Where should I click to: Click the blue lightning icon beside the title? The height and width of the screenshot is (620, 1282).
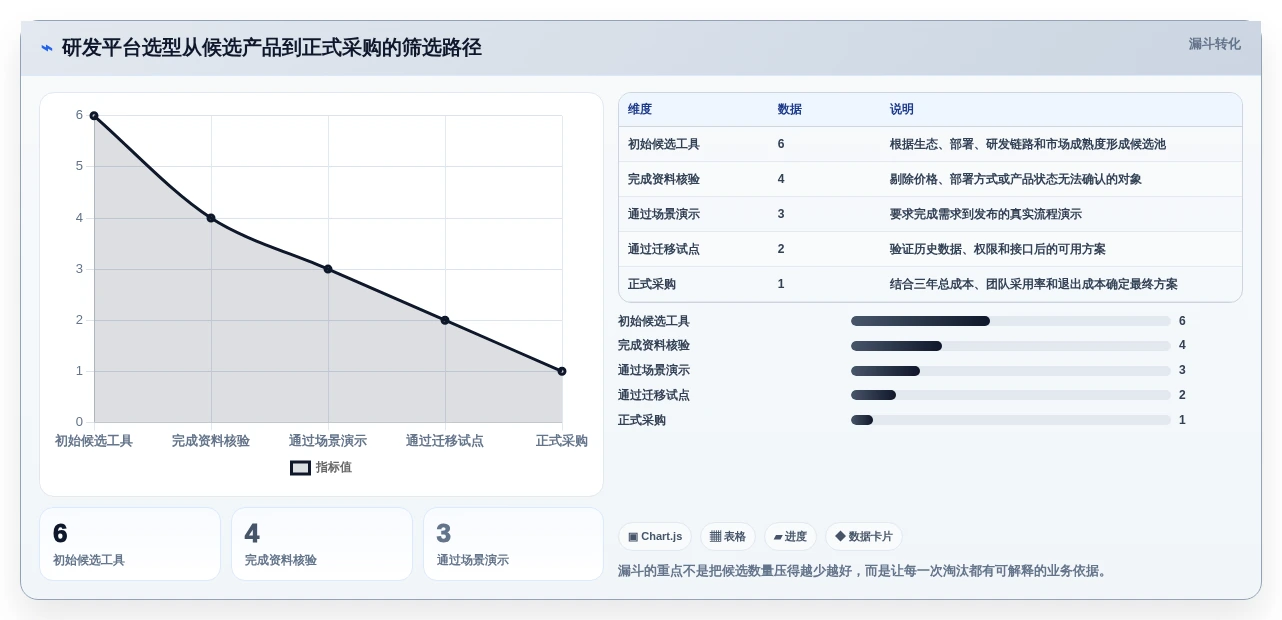pos(47,47)
